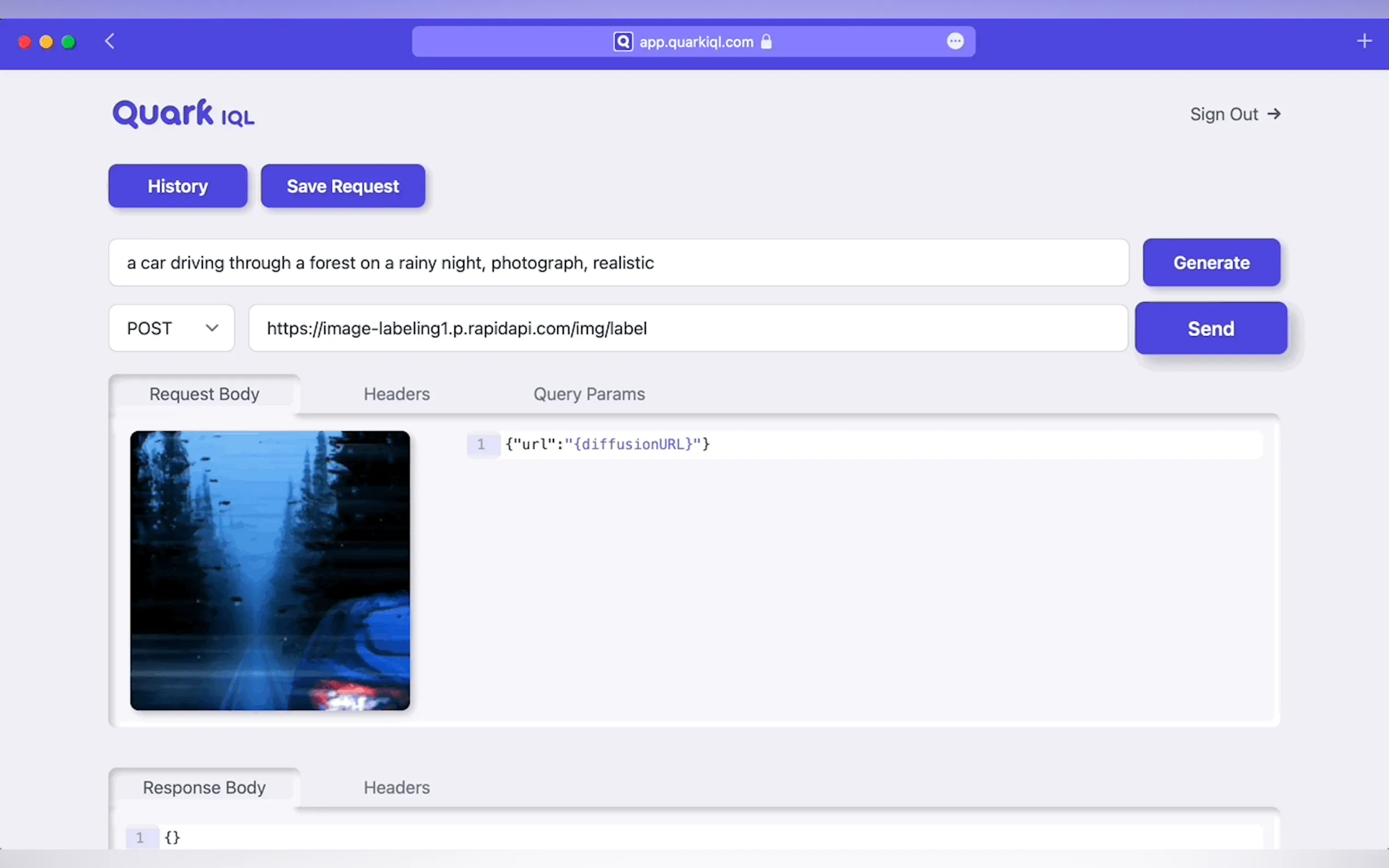This screenshot has width=1389, height=868.
Task: Select the Request Body tab
Action: coord(204,394)
